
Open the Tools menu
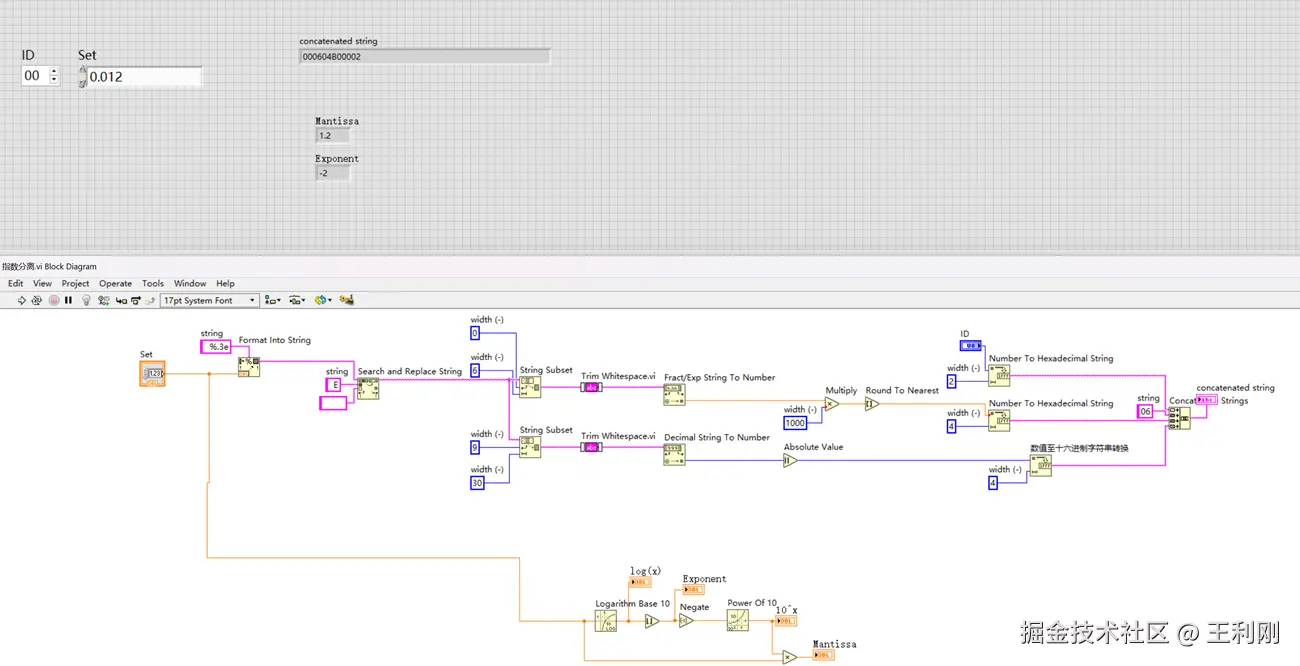coord(153,284)
